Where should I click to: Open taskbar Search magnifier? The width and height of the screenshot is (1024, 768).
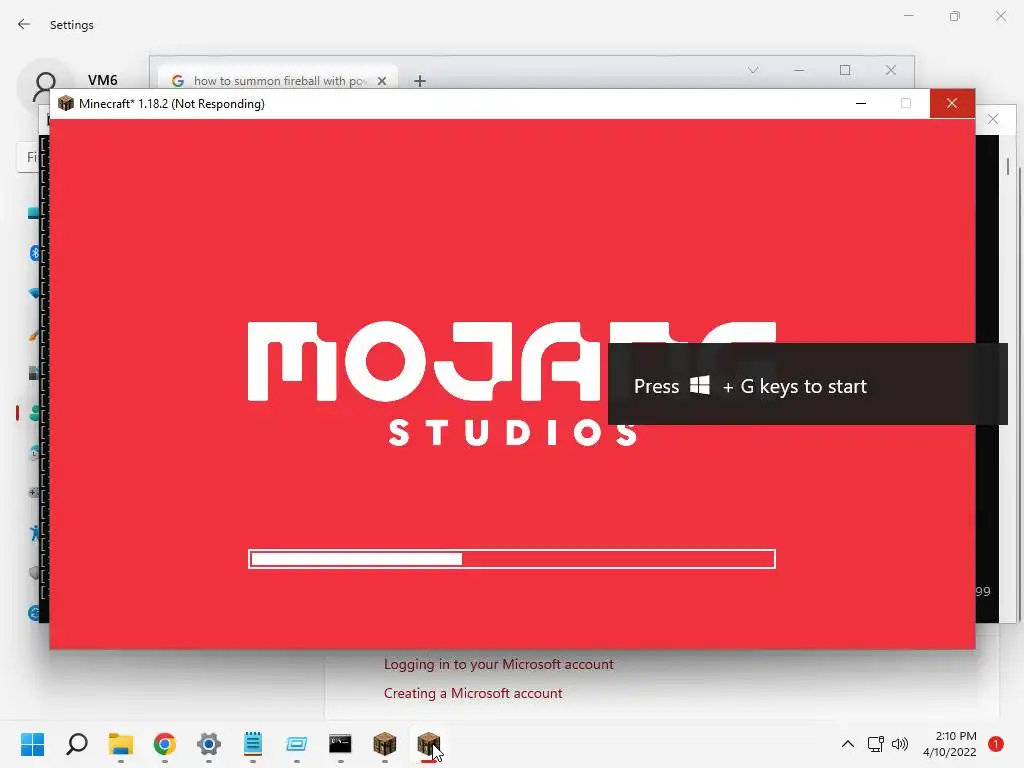(x=77, y=744)
